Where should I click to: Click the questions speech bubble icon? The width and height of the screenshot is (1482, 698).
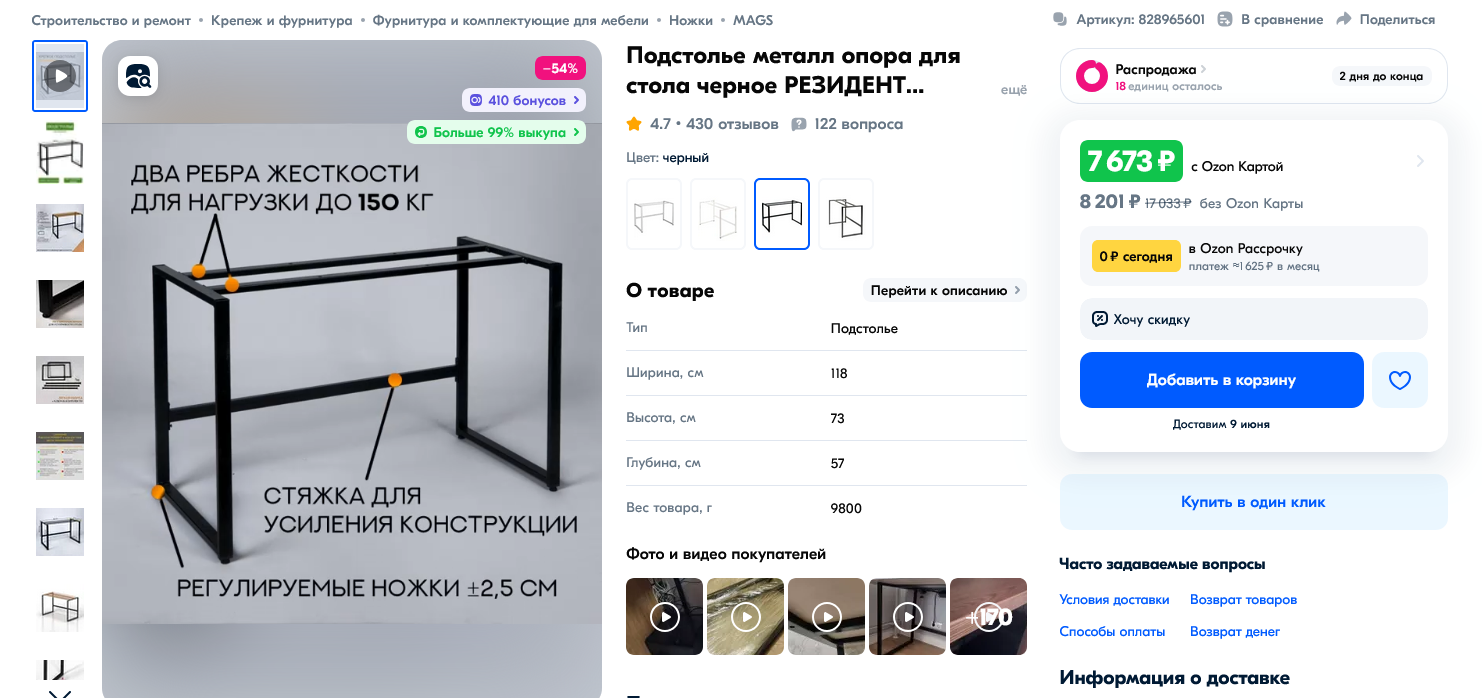(799, 125)
